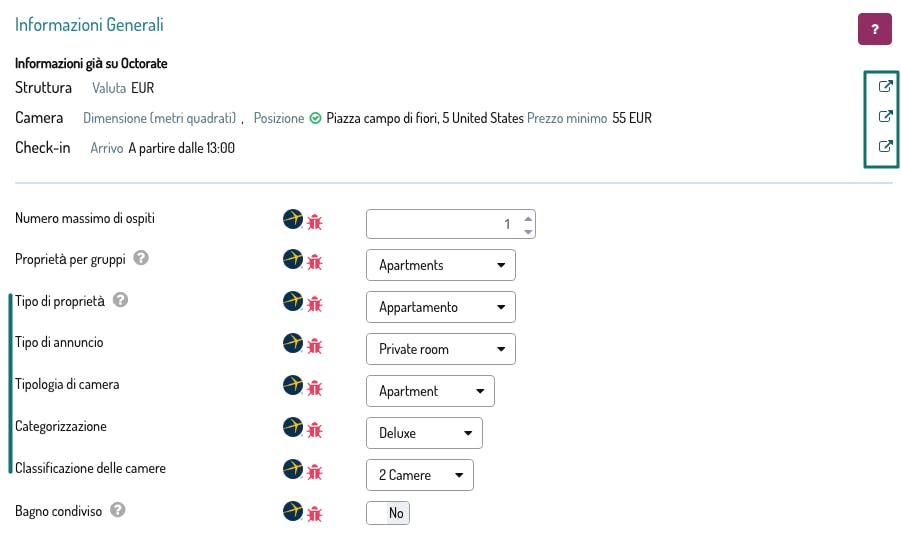The image size is (901, 552).
Task: Expand the Tipo di proprietà dropdown
Action: click(x=441, y=307)
